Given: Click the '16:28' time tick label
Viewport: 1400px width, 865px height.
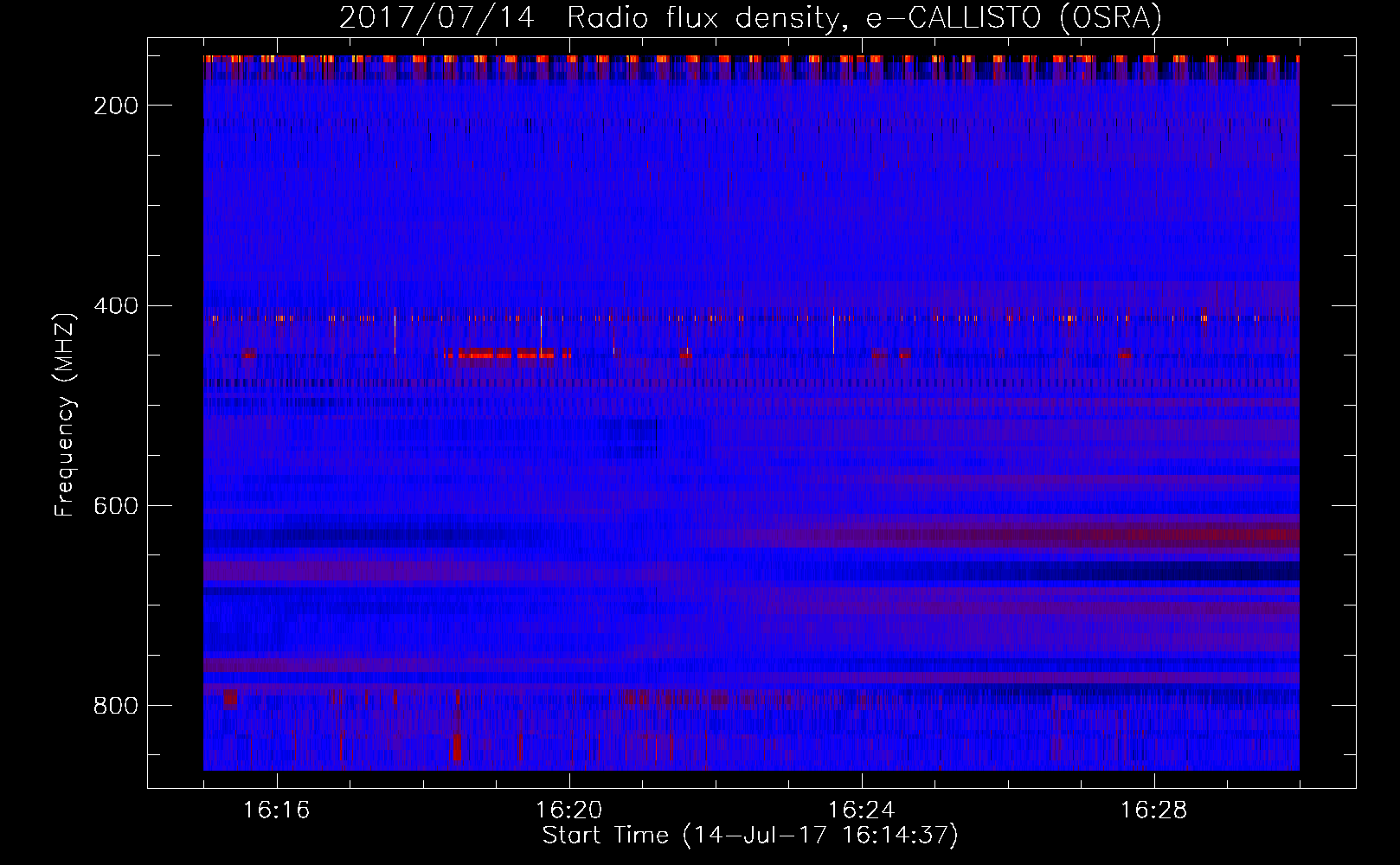Looking at the screenshot, I should tap(1153, 811).
